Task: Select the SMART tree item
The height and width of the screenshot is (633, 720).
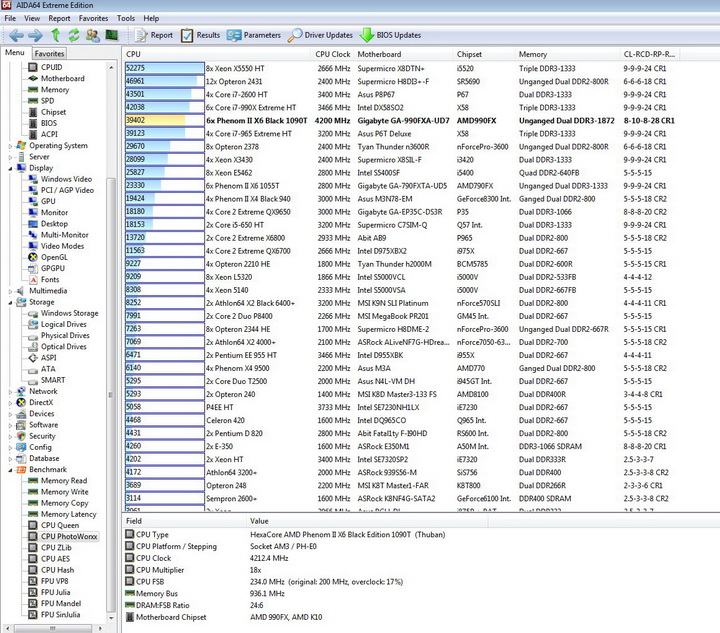Action: tap(53, 380)
